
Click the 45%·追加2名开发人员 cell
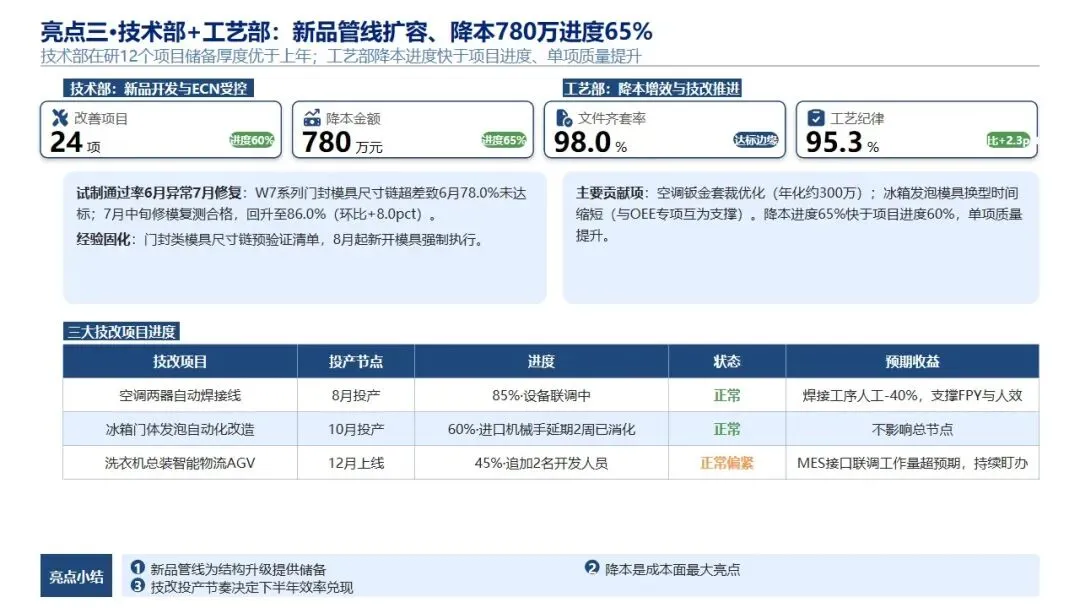point(541,463)
